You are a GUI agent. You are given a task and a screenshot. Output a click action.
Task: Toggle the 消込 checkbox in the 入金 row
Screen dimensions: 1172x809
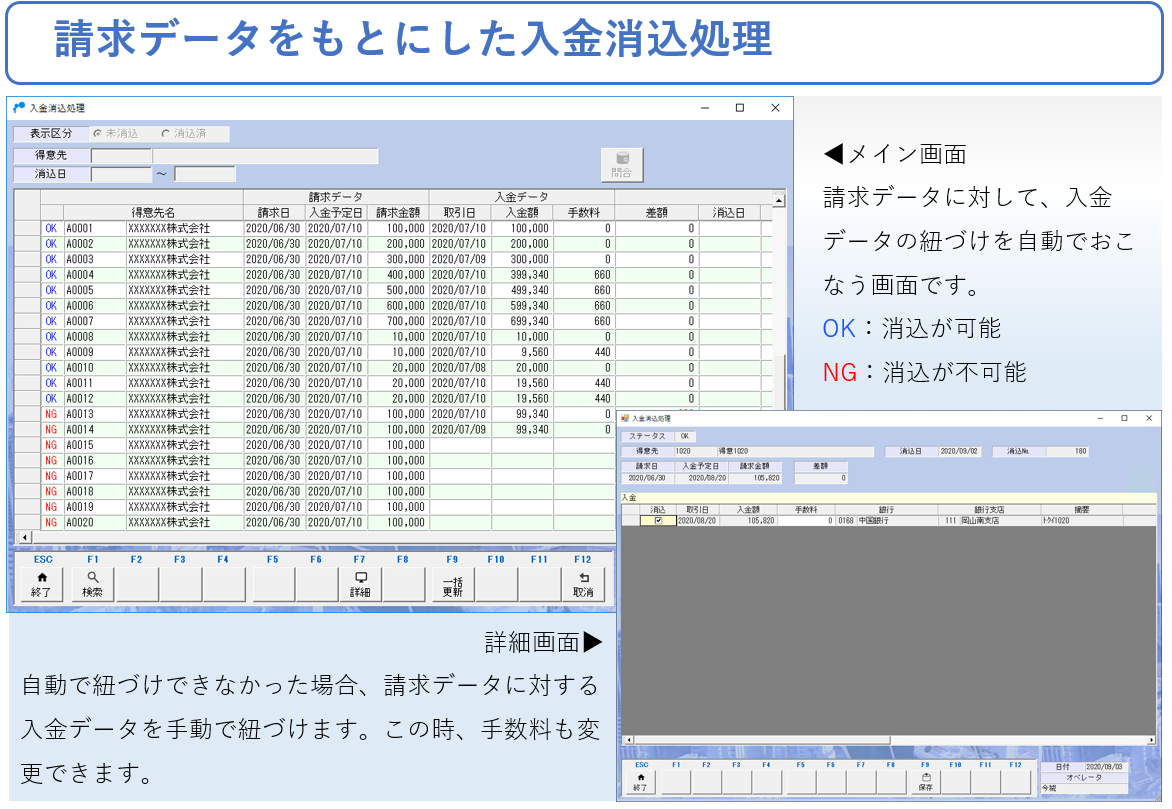click(x=658, y=521)
